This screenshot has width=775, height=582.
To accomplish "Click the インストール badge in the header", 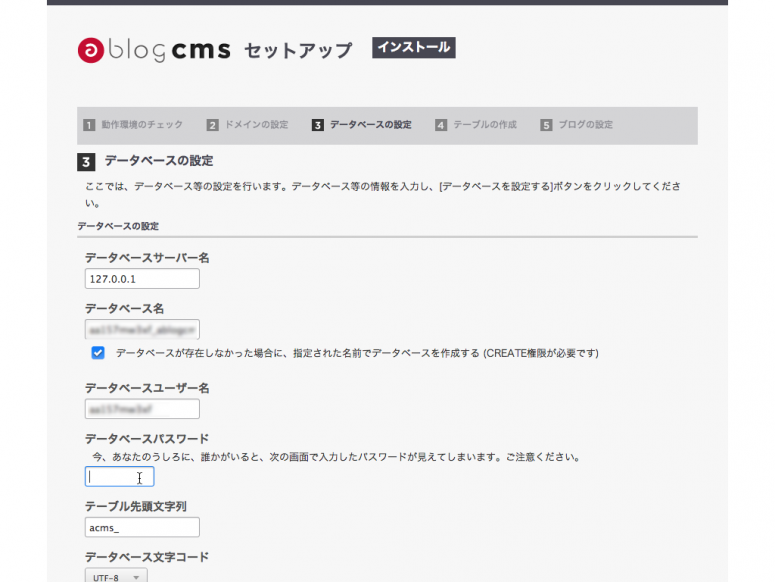I will [x=413, y=47].
